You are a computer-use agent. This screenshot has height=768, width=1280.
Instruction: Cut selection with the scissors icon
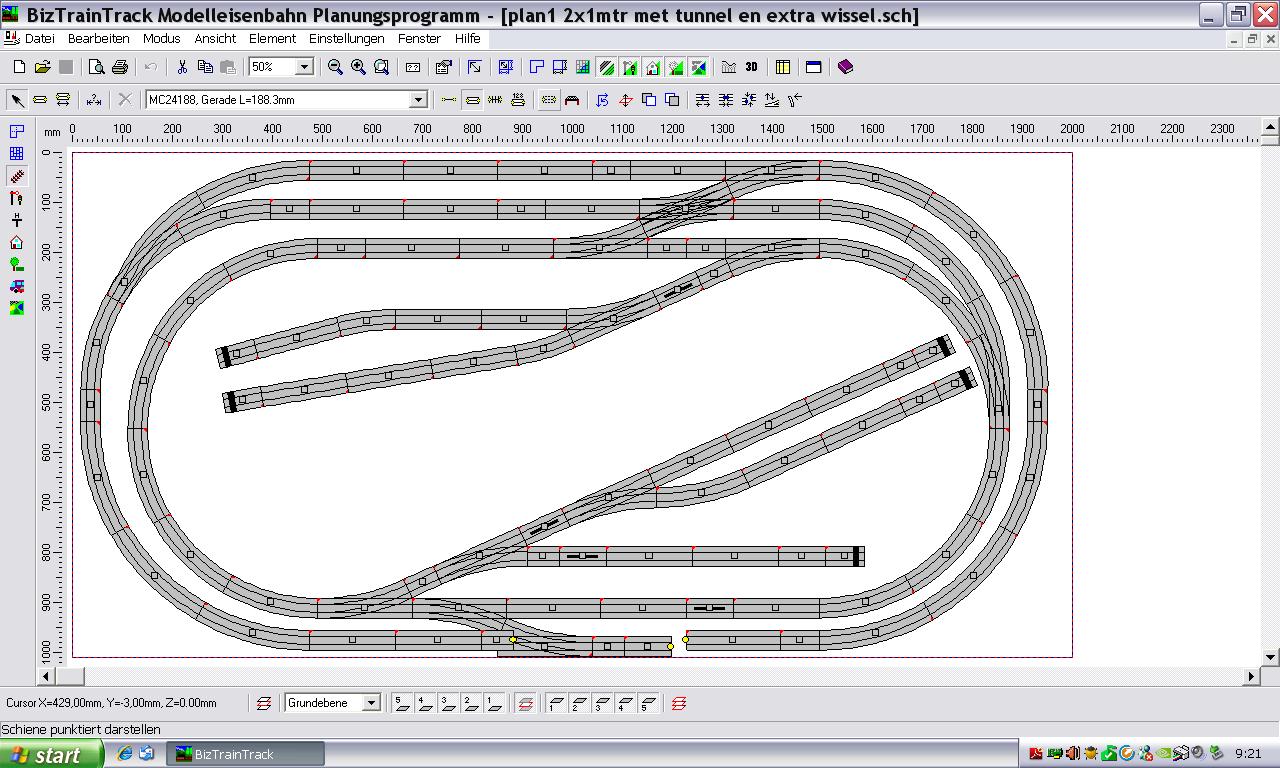click(182, 67)
